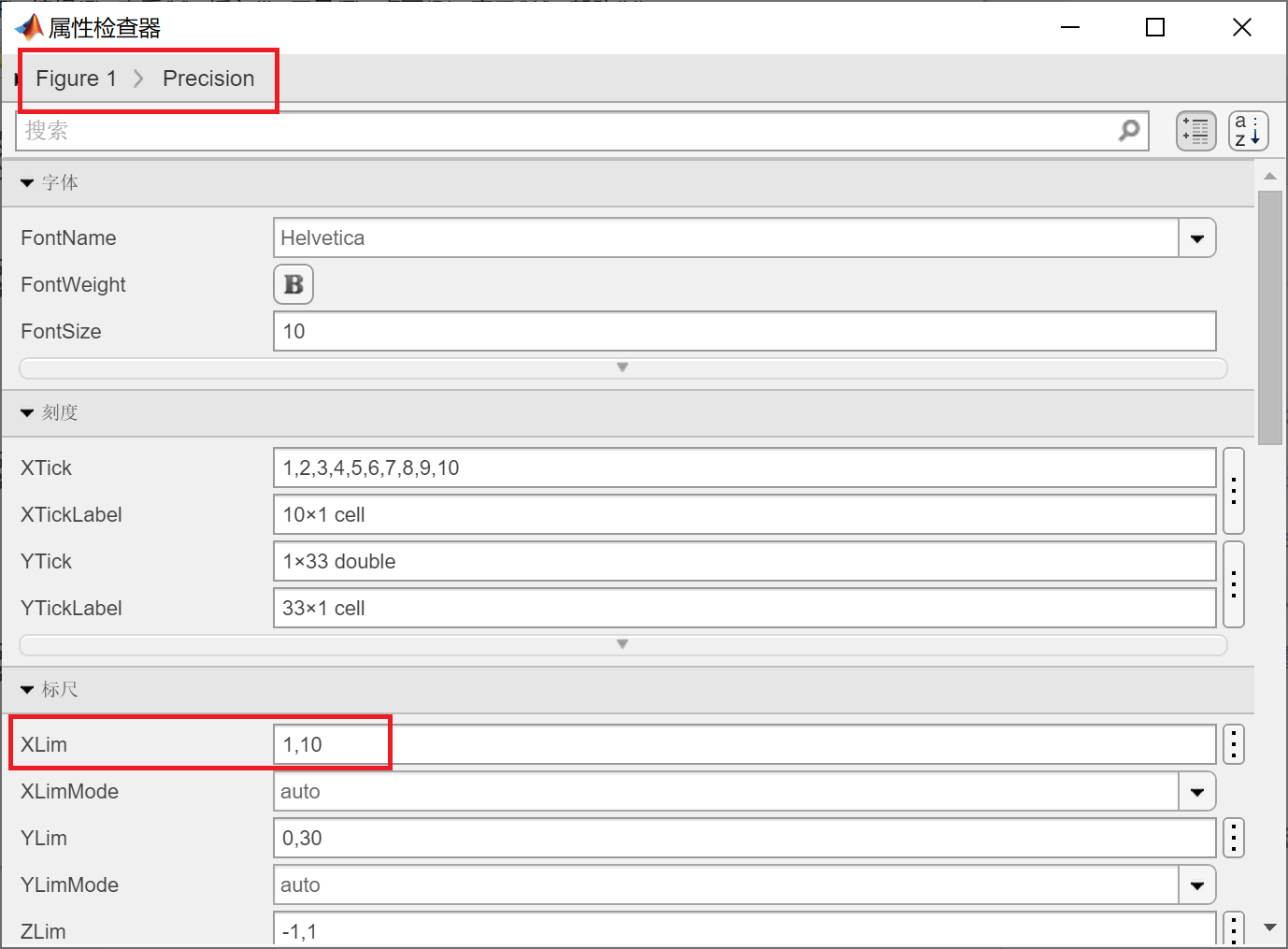Click the XTick value field
Screen dimensions: 1288x949
click(x=745, y=467)
